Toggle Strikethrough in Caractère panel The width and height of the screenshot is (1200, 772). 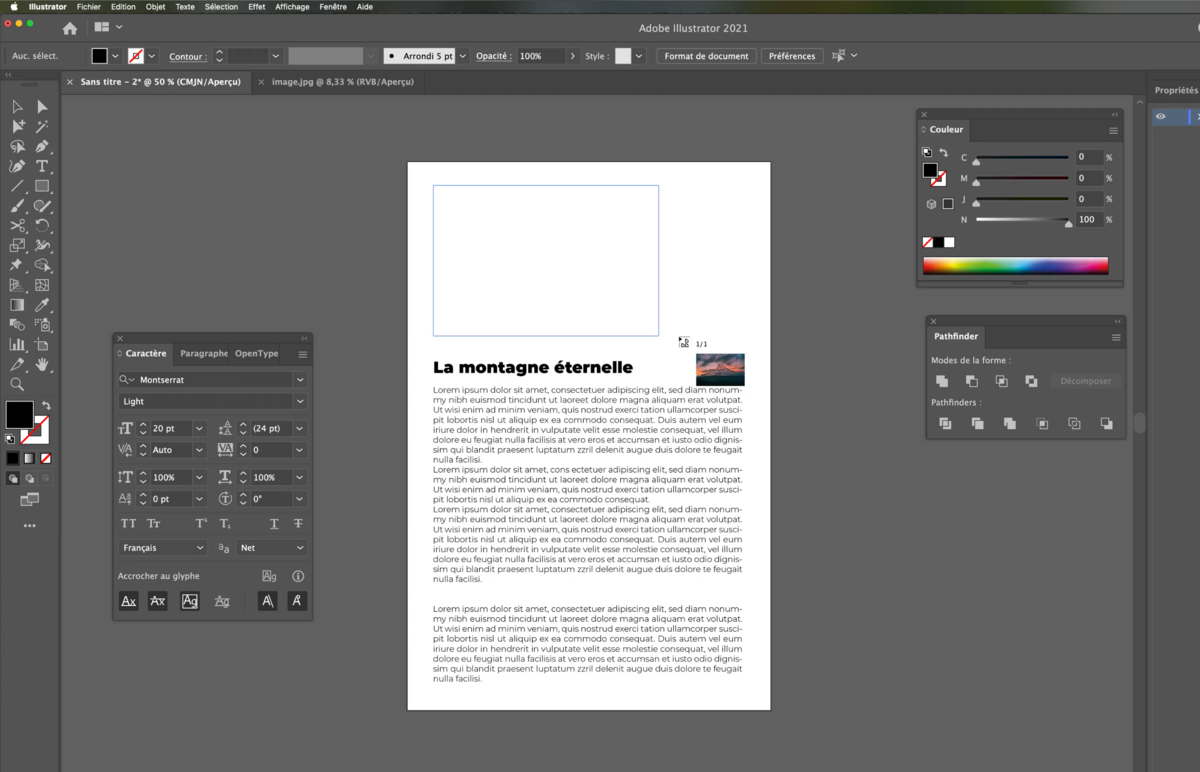tap(298, 524)
